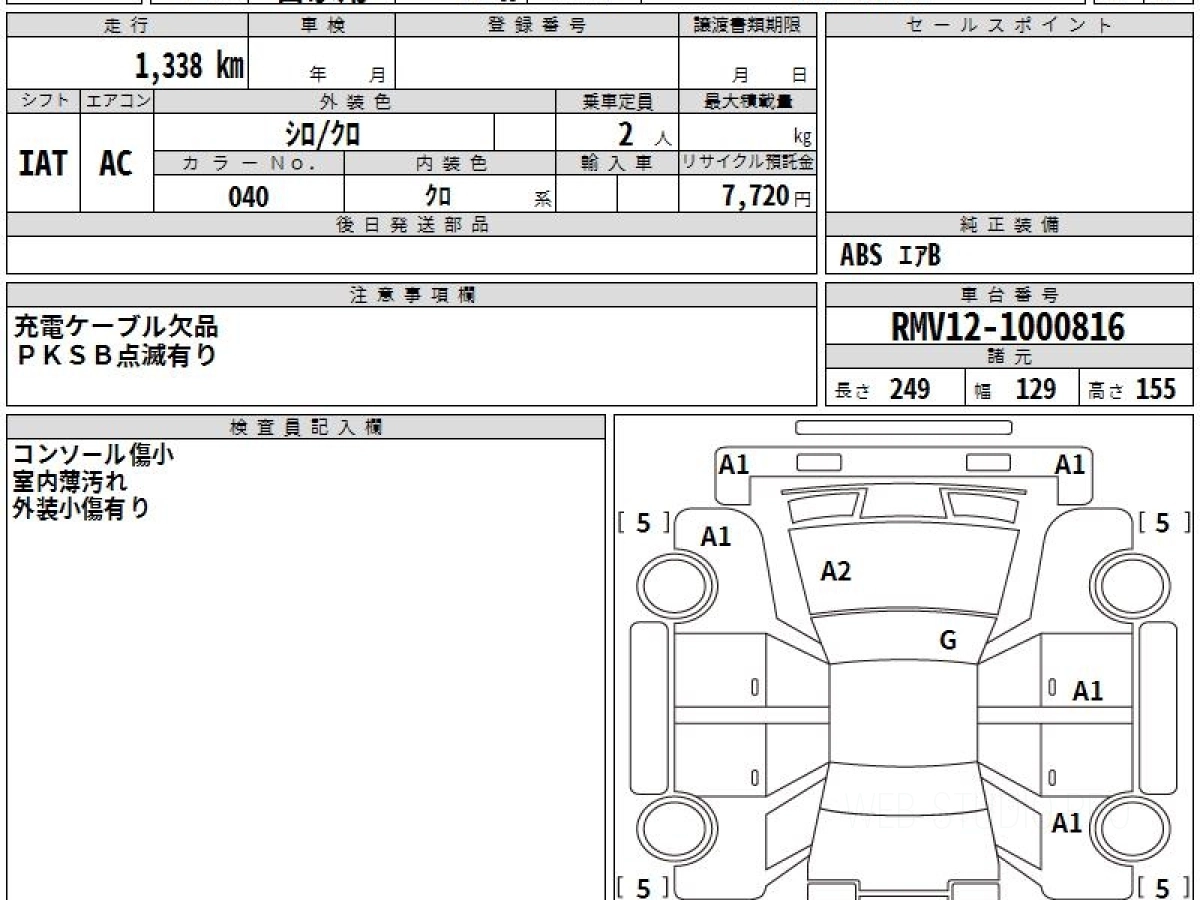Click the A2 mark on the hood
Image resolution: width=1200 pixels, height=900 pixels.
click(835, 571)
